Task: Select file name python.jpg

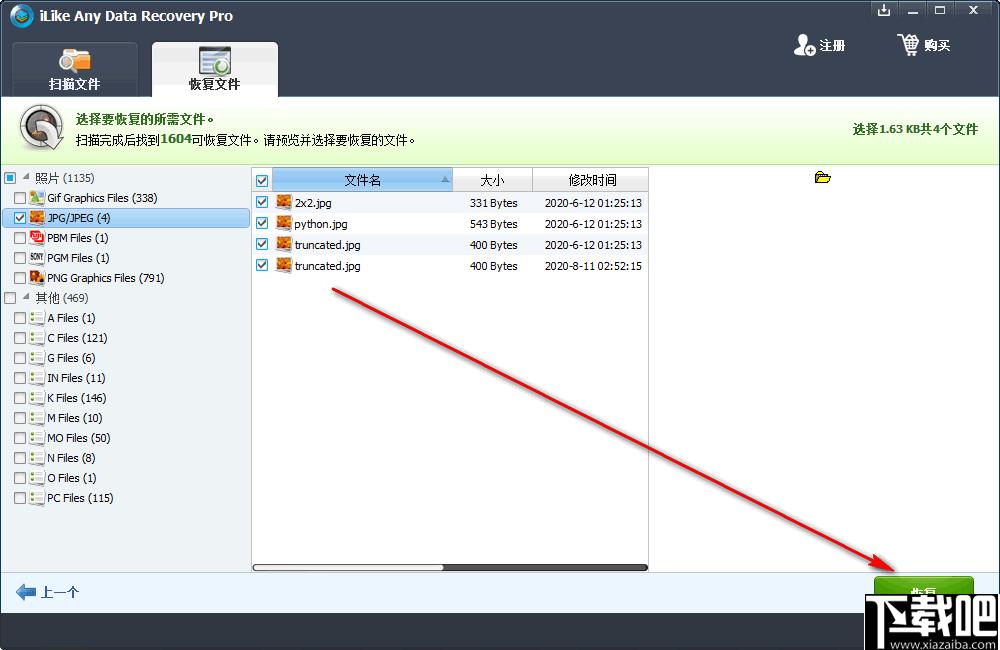Action: (321, 224)
